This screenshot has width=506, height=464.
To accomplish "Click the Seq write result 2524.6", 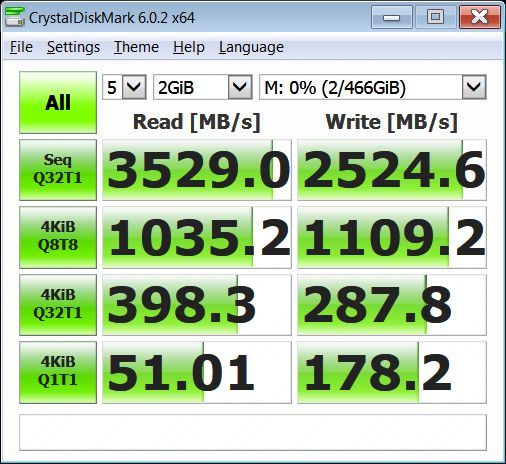I will point(392,170).
